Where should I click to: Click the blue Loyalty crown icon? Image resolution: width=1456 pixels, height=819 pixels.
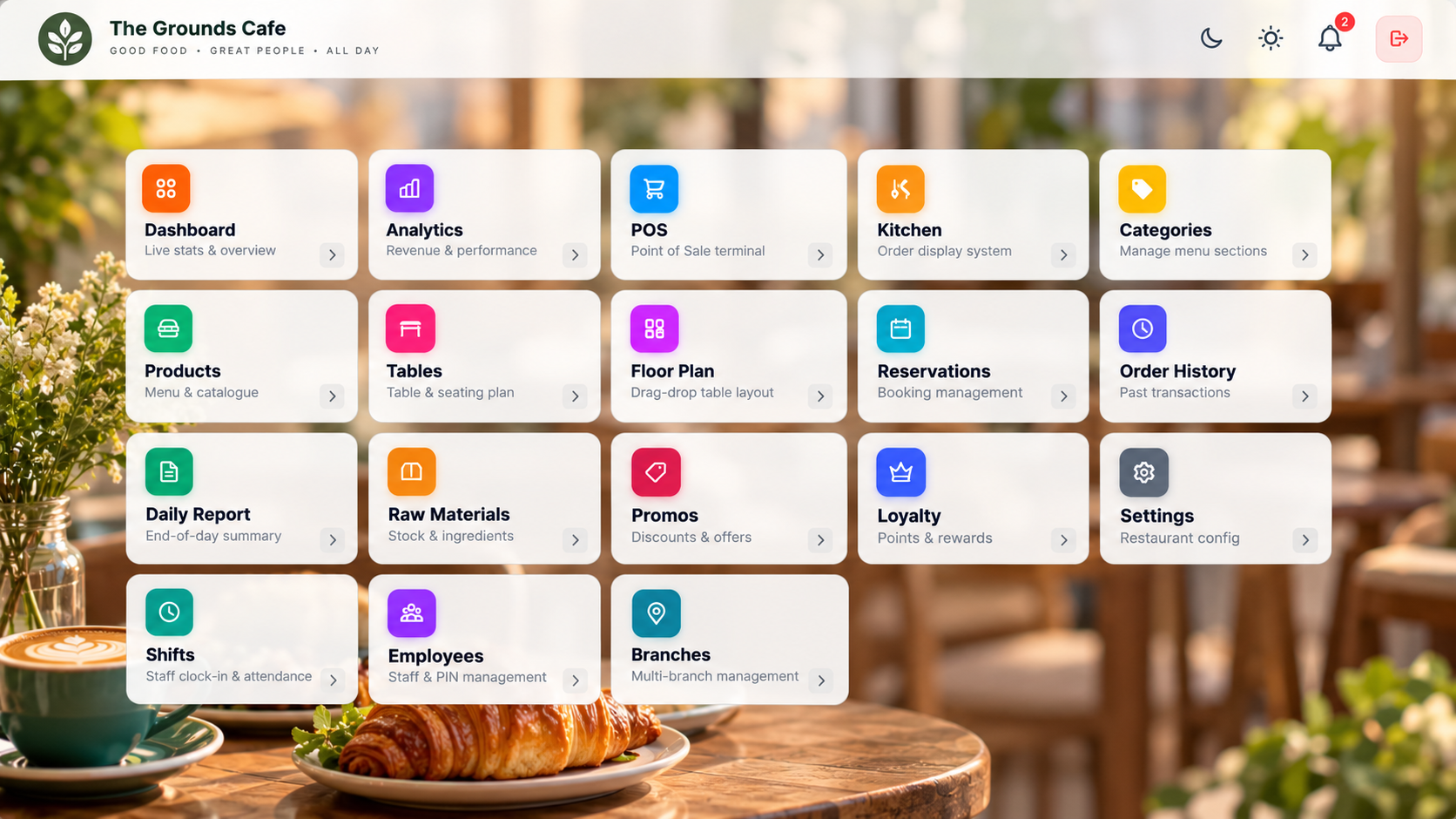[x=900, y=472]
